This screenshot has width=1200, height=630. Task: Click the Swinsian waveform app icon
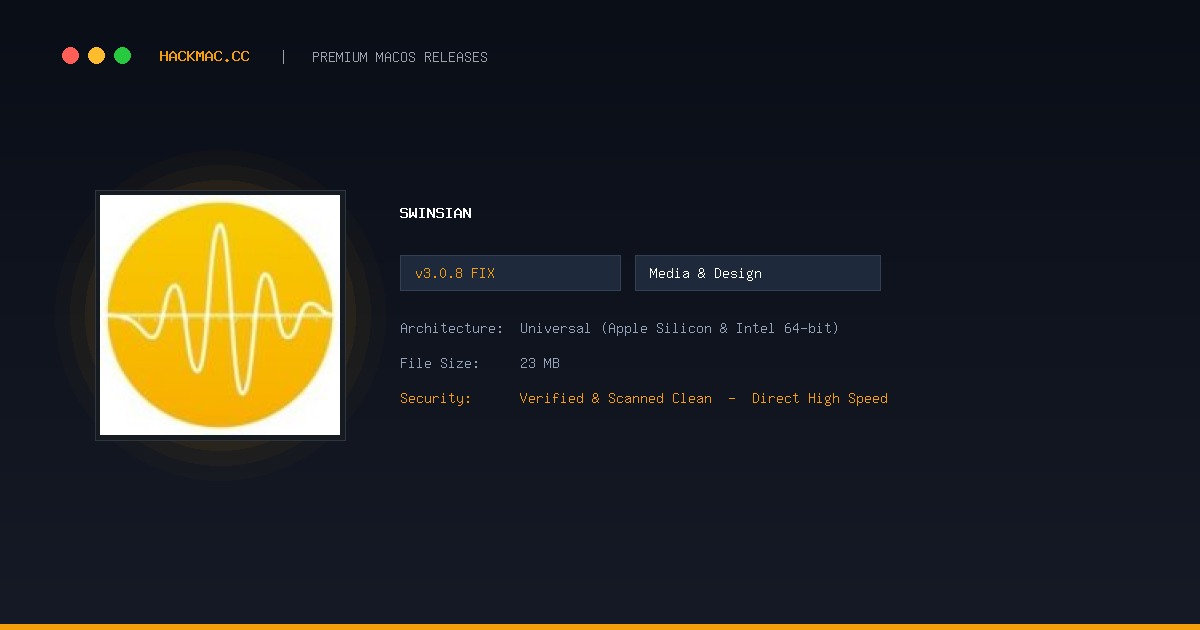point(220,315)
